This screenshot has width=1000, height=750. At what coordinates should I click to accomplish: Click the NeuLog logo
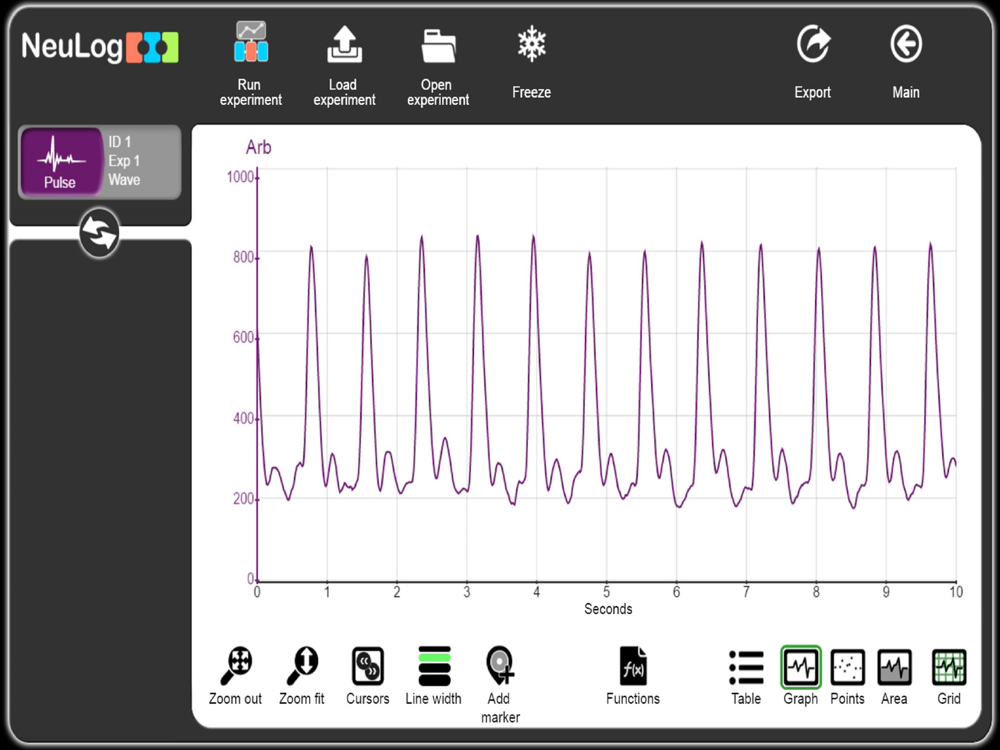[99, 47]
